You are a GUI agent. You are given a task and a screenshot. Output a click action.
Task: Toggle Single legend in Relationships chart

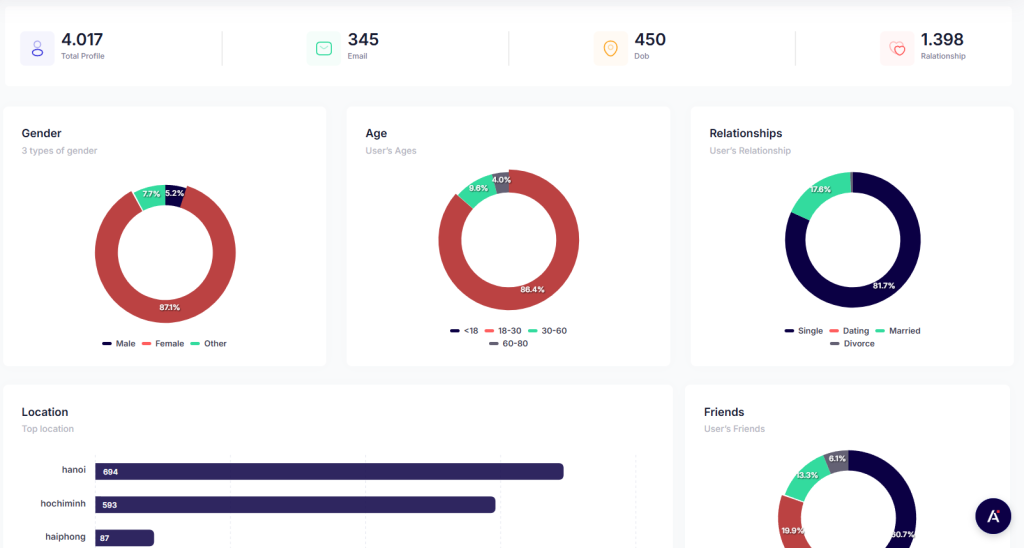(804, 330)
